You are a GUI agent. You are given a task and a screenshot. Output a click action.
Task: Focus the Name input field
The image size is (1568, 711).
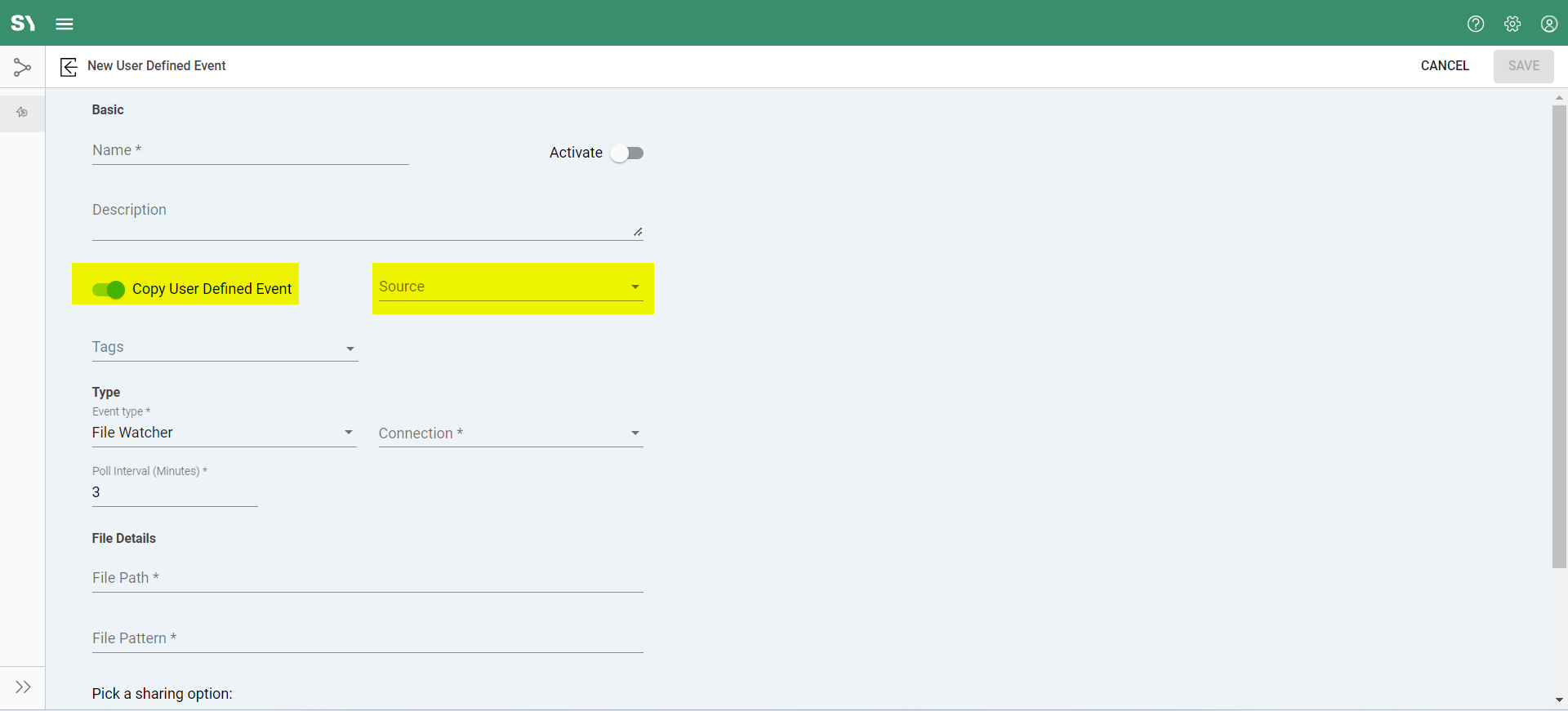tap(250, 151)
